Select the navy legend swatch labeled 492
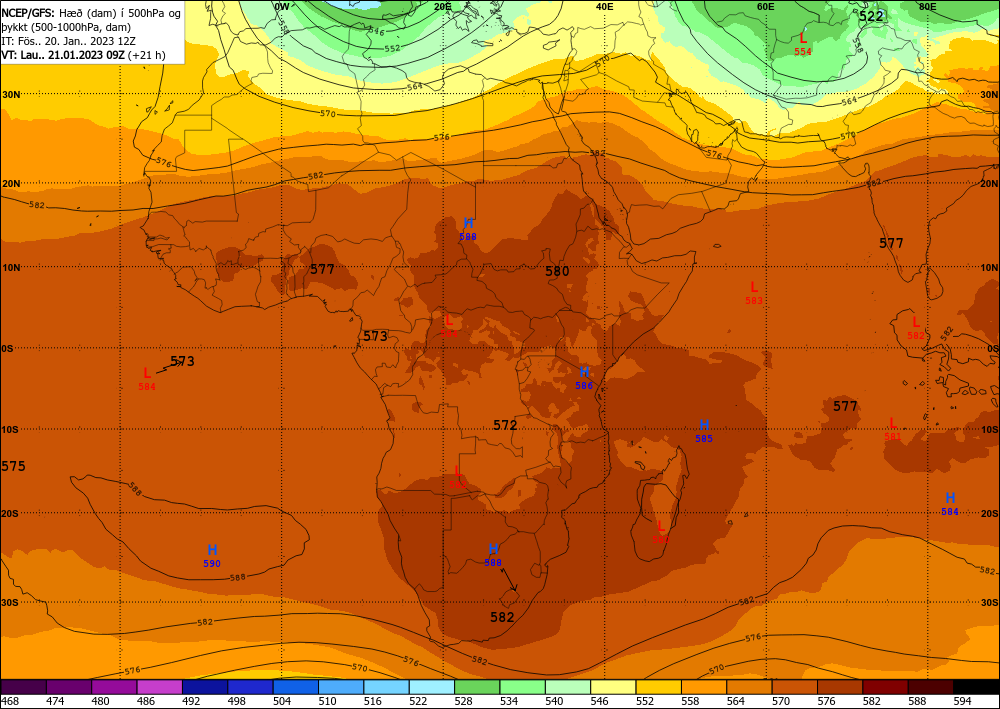 (x=205, y=687)
